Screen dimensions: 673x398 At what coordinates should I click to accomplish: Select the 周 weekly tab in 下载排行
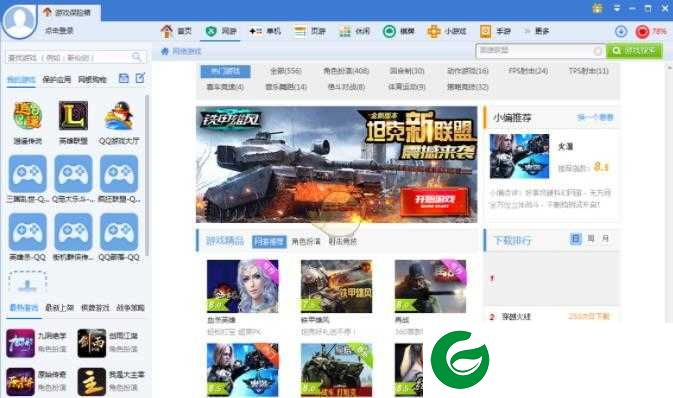click(x=591, y=239)
